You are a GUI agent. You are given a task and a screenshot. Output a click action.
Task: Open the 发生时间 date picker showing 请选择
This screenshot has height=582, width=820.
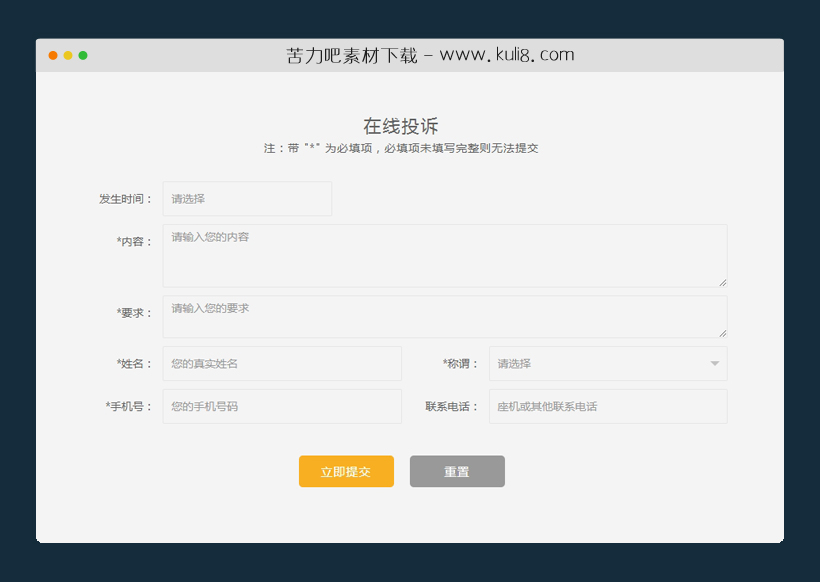point(247,198)
